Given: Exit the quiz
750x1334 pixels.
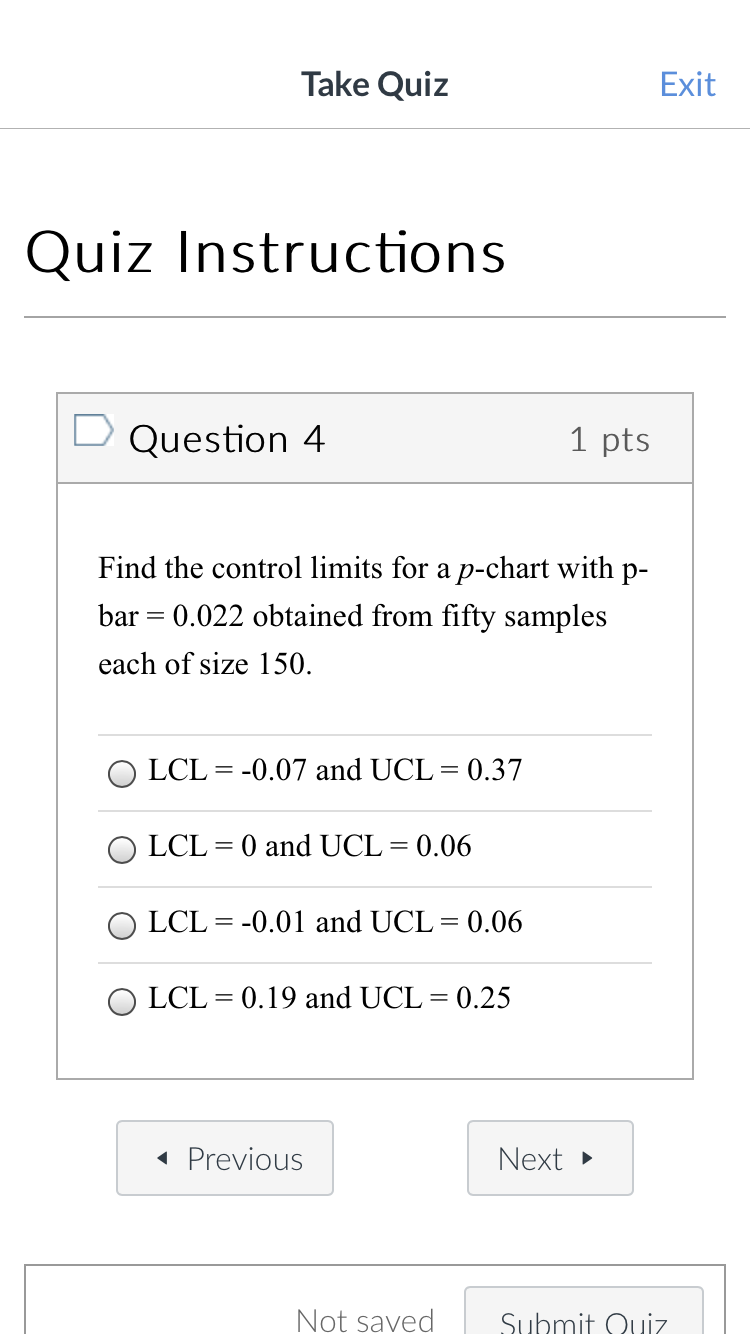Looking at the screenshot, I should [687, 84].
